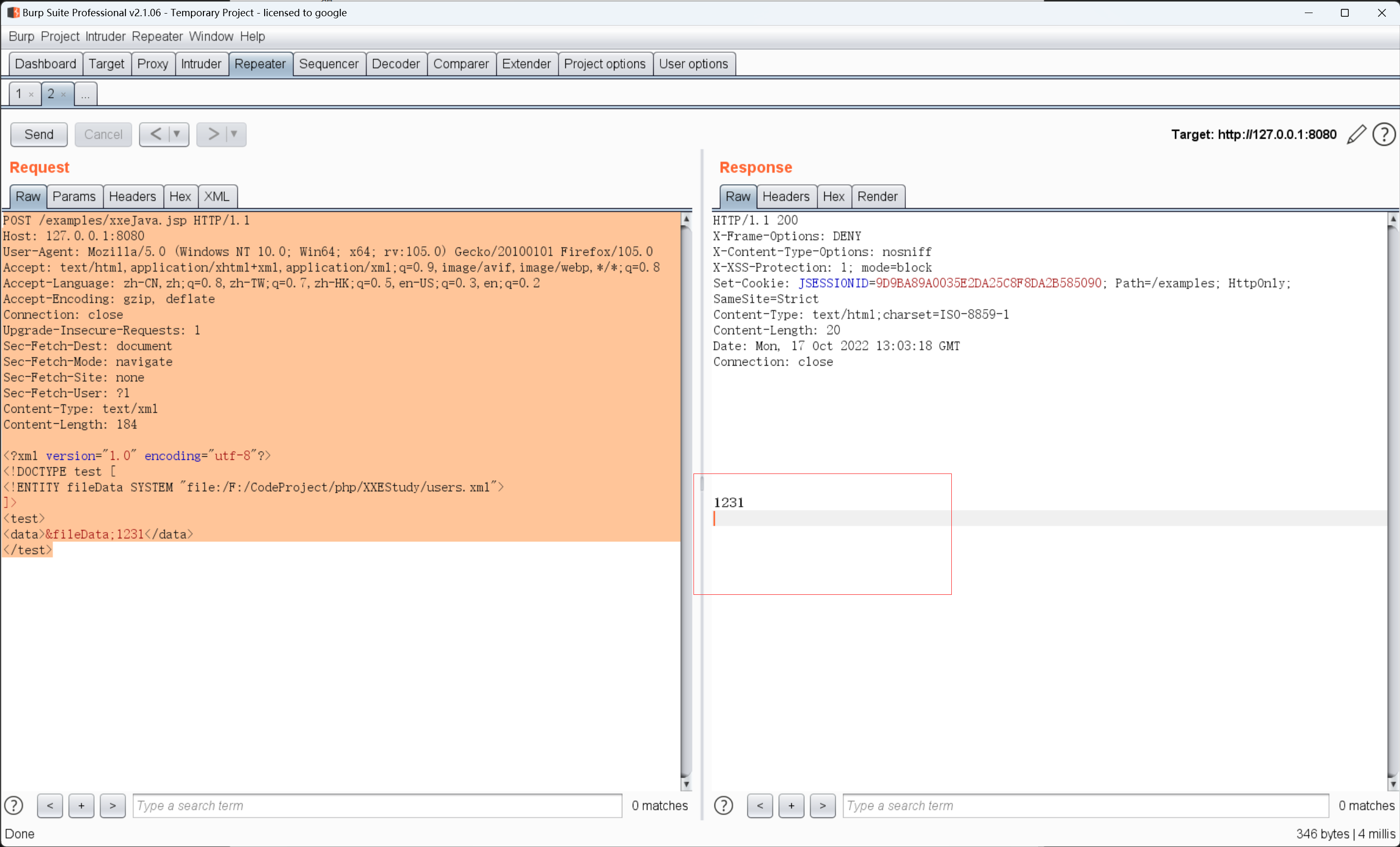Open the forward history dropdown arrow
Viewport: 1400px width, 847px height.
(x=234, y=134)
